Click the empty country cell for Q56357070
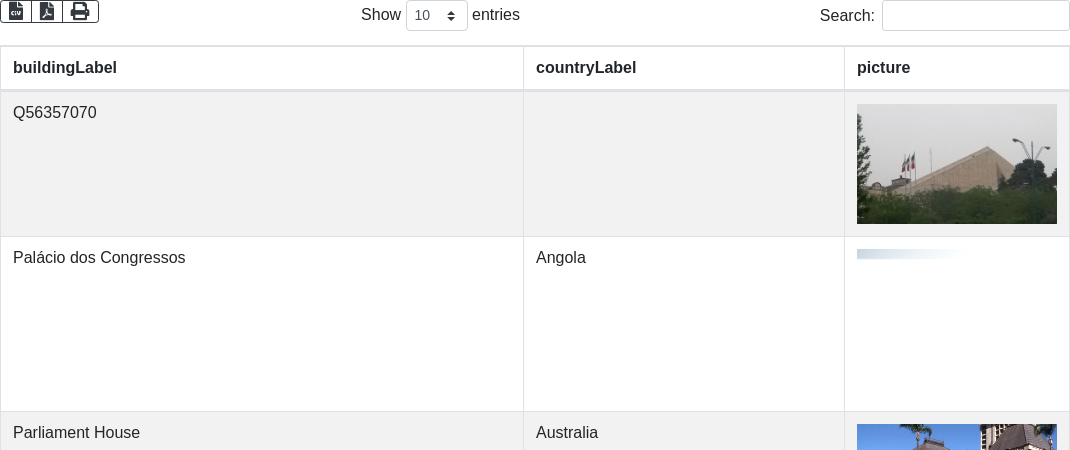Screen dimensions: 1070x450 [683, 164]
